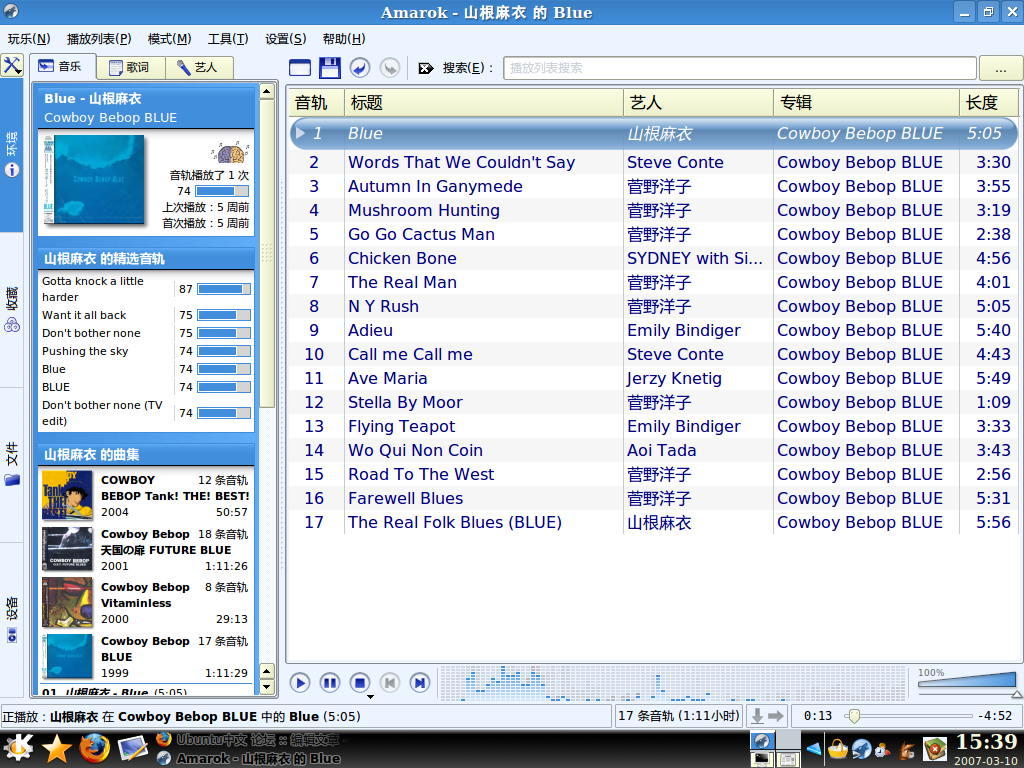Open the 工具(T) menu
Viewport: 1024px width, 768px height.
click(x=228, y=39)
